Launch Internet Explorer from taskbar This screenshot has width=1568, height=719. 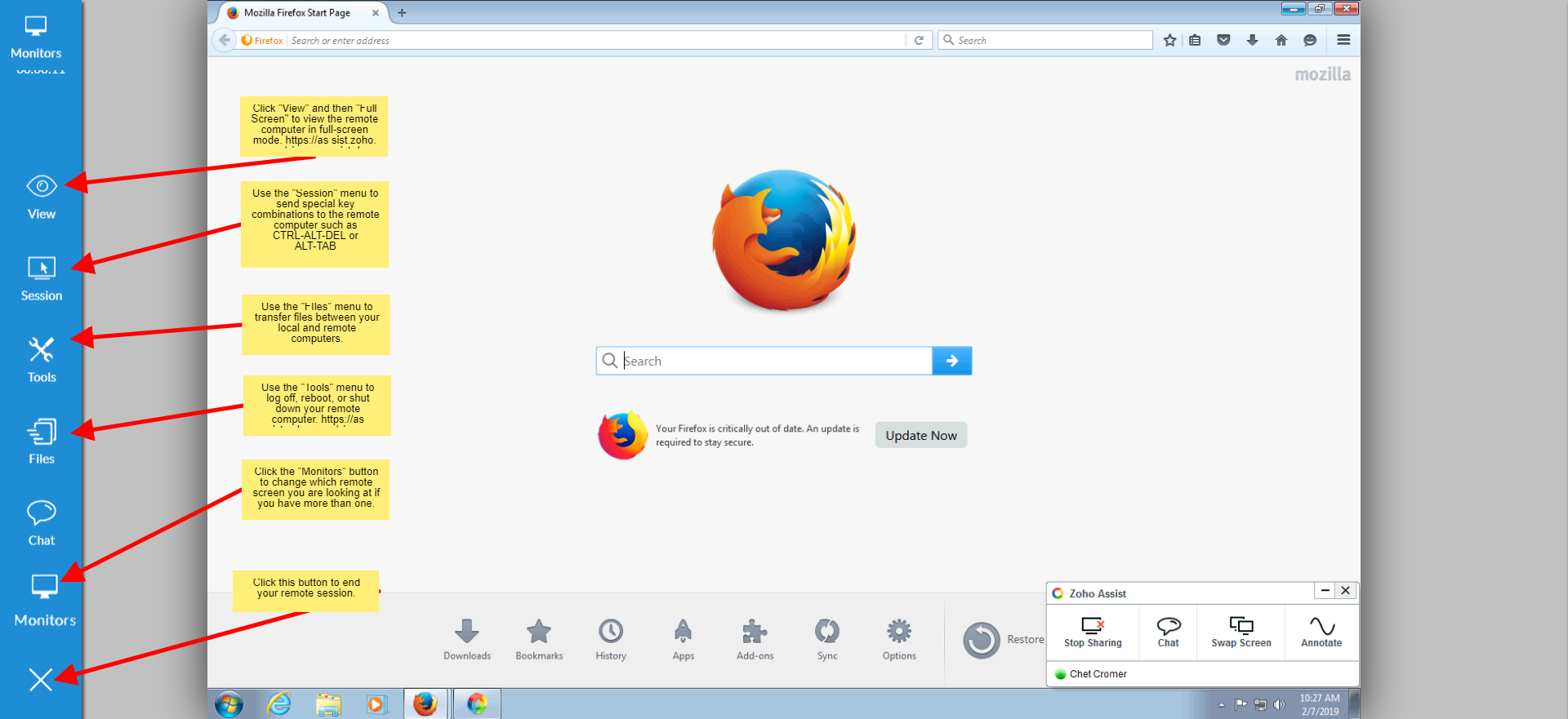pos(279,703)
